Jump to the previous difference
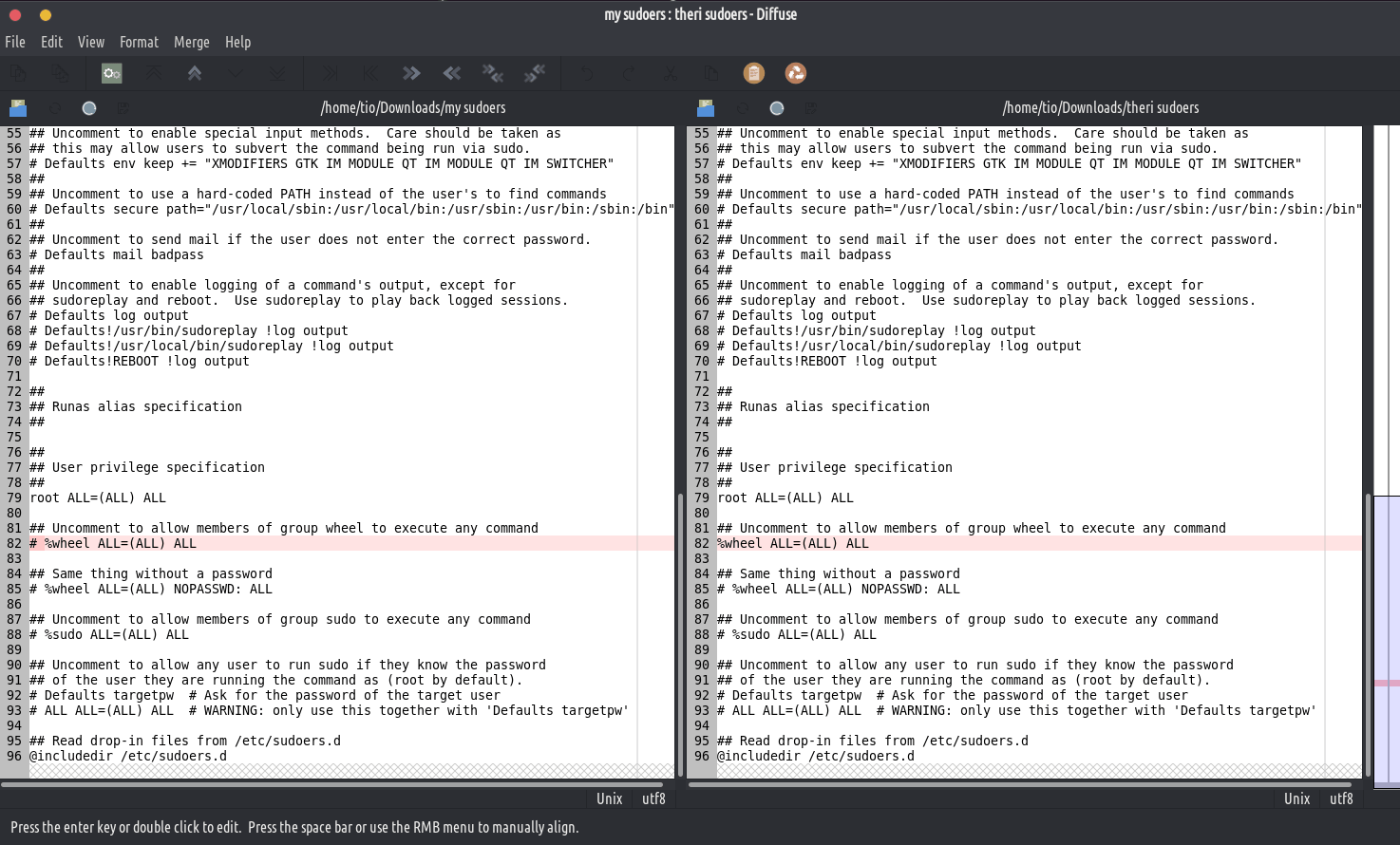1400x845 pixels. pos(195,73)
